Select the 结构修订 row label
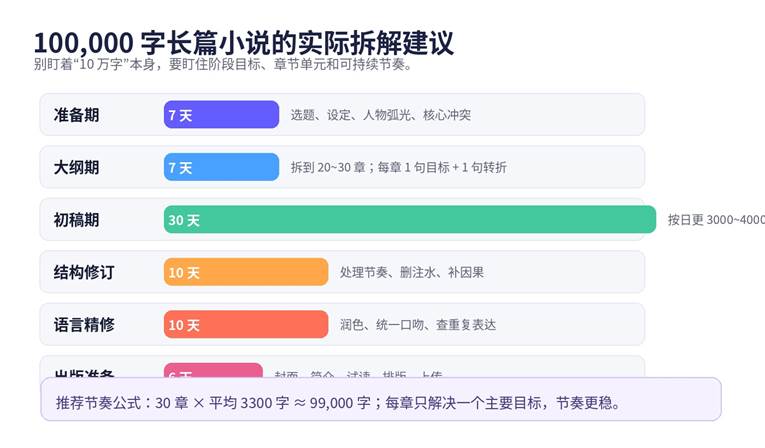 click(x=84, y=272)
